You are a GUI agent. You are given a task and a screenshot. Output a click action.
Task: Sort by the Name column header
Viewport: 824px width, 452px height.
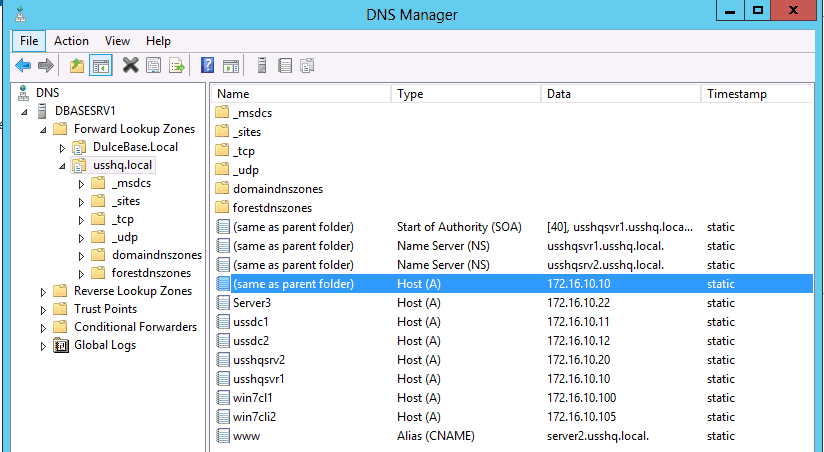pyautogui.click(x=302, y=94)
